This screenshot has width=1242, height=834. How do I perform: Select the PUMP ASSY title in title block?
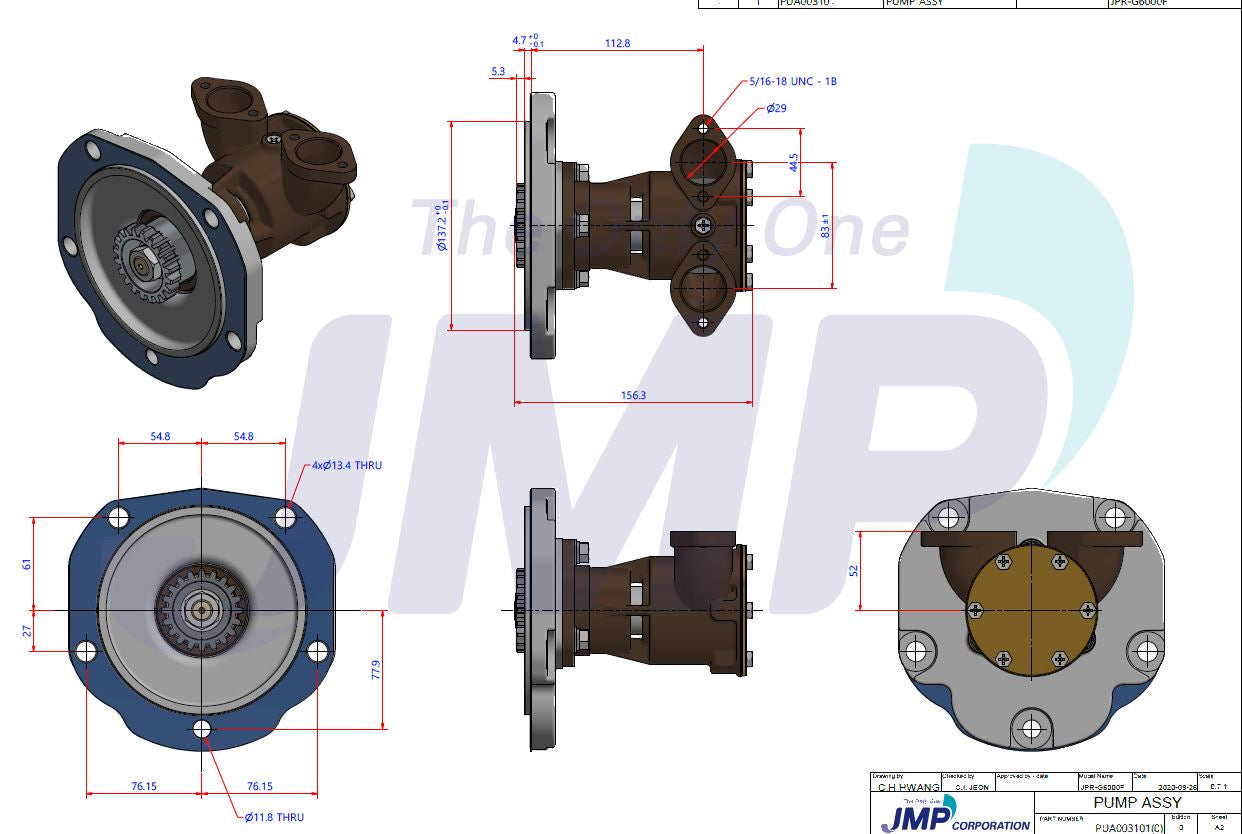point(1137,802)
